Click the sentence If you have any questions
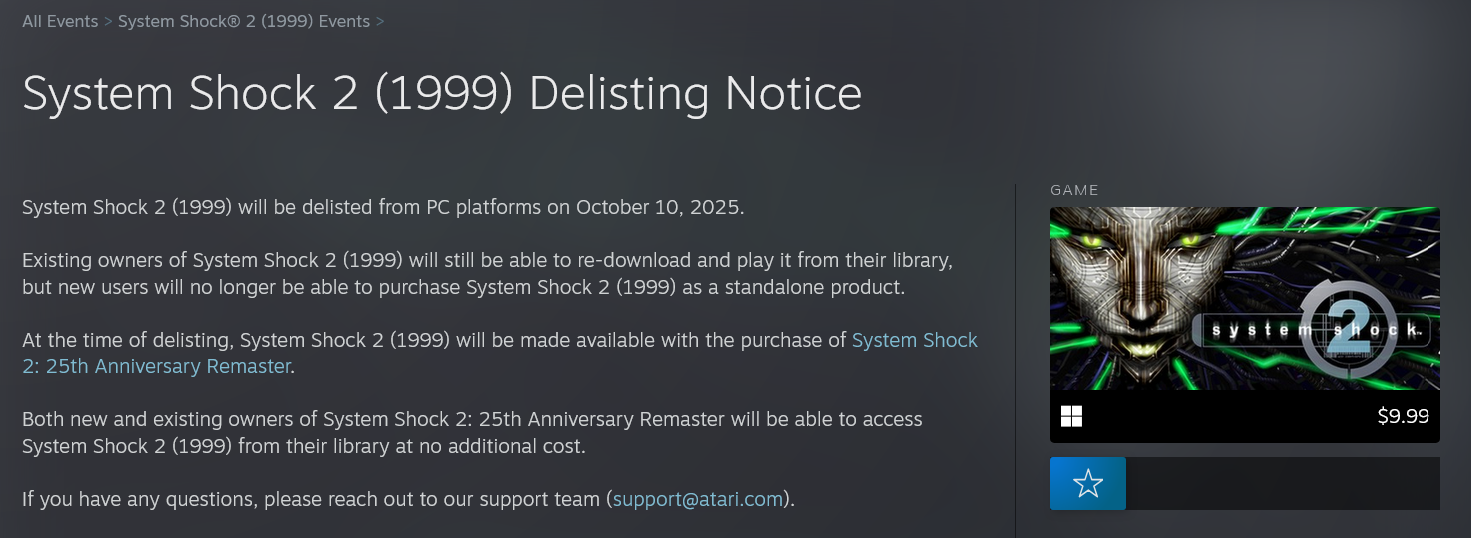1472x538 pixels. click(312, 499)
